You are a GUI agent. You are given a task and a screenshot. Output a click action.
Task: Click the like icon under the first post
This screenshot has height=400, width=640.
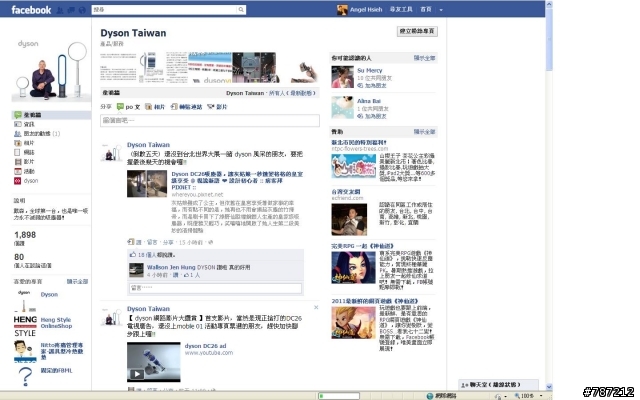click(131, 242)
